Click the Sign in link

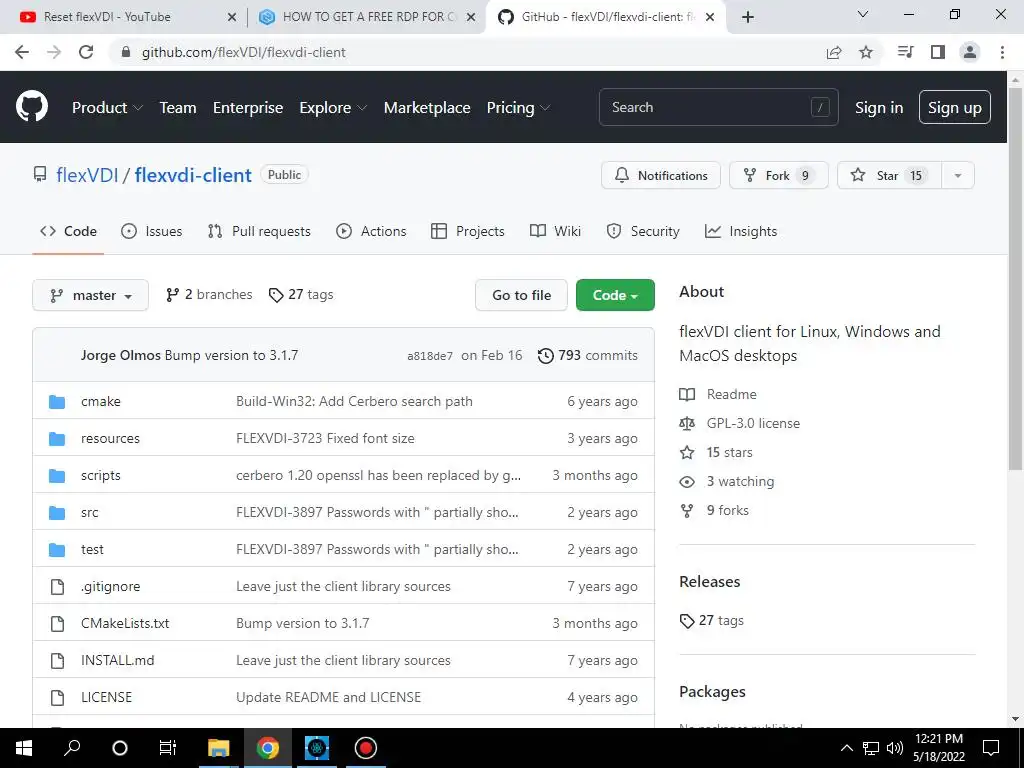pyautogui.click(x=879, y=108)
